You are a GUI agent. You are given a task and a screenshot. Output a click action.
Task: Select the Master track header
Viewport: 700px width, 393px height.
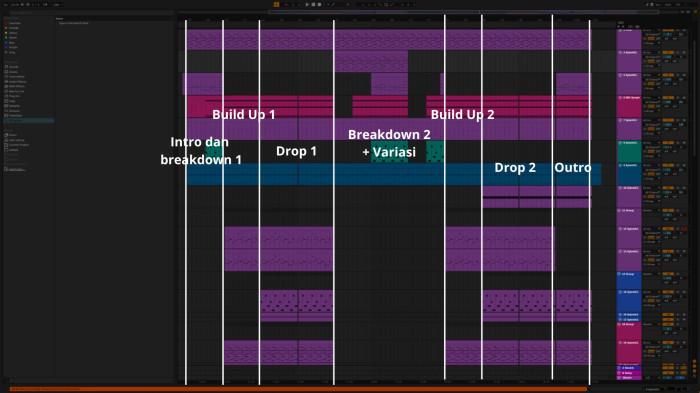[x=629, y=378]
